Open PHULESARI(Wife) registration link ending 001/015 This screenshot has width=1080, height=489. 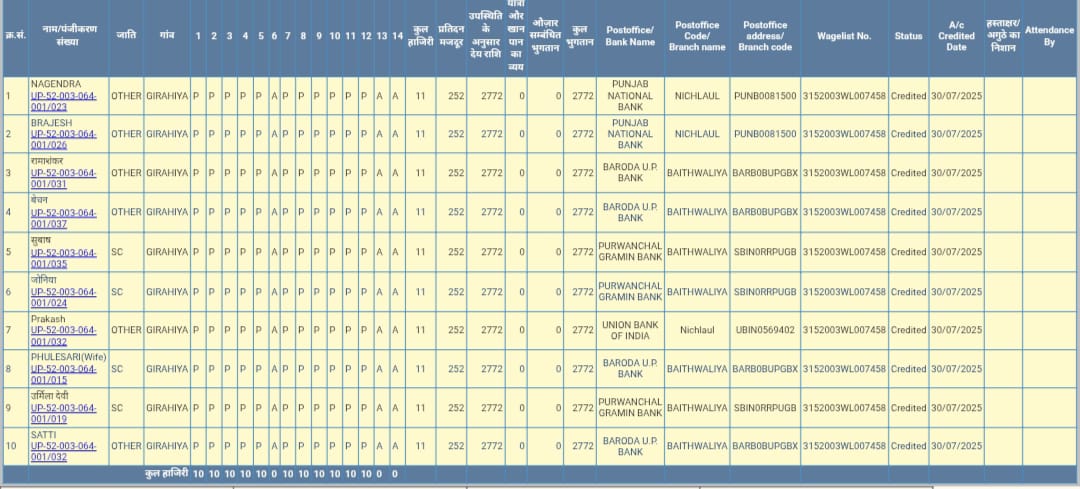63,374
